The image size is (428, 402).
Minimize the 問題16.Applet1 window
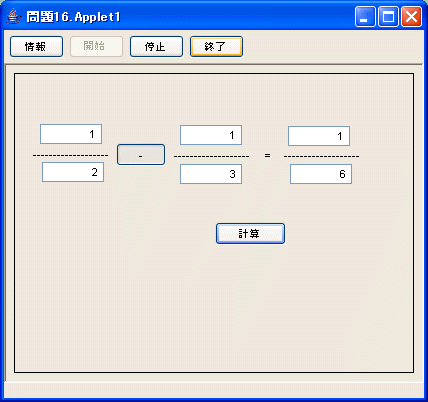coord(365,16)
